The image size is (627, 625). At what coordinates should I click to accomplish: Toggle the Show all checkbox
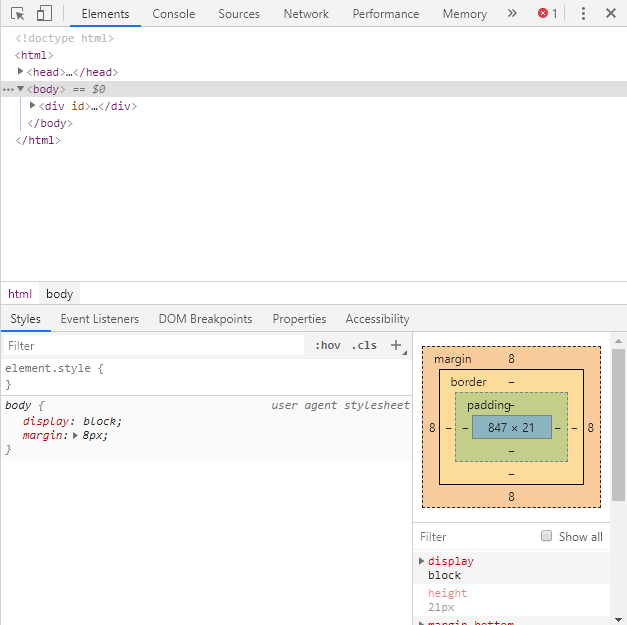546,535
